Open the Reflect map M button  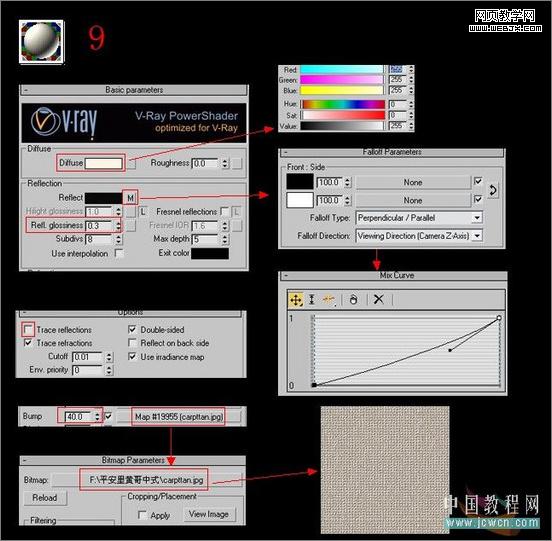(130, 198)
